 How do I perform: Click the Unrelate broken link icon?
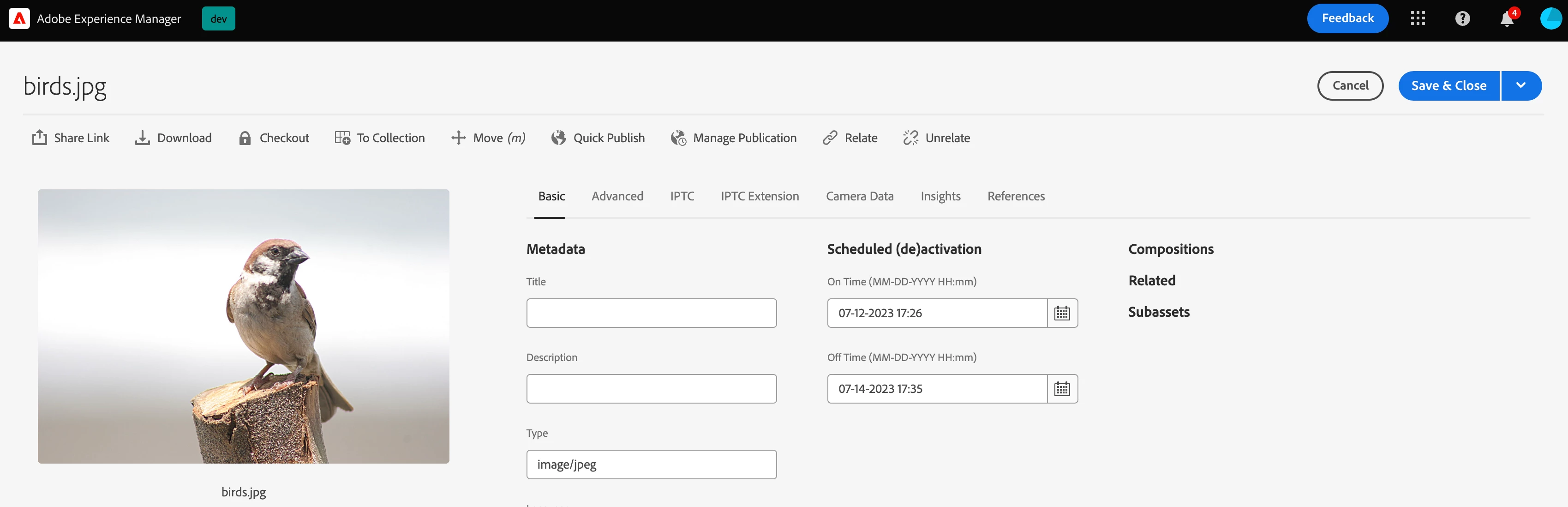click(910, 138)
